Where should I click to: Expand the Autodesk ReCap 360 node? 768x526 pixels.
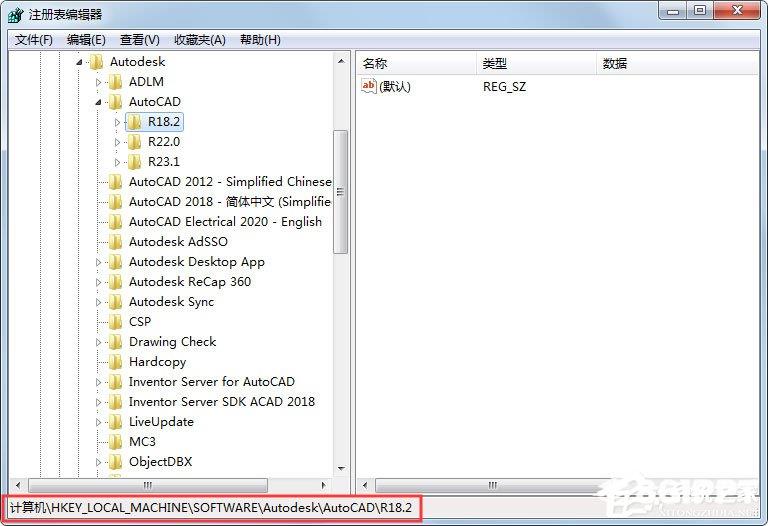pos(98,282)
